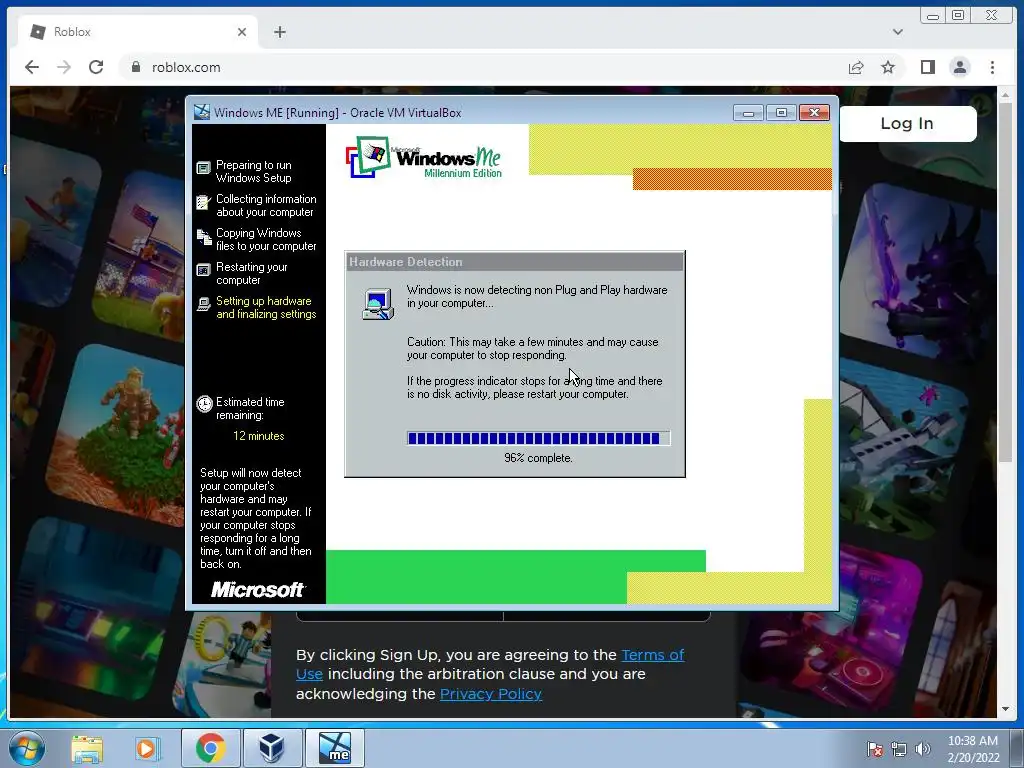Minimize the VirtualBox Windows ME window
The image size is (1024, 768).
point(748,113)
